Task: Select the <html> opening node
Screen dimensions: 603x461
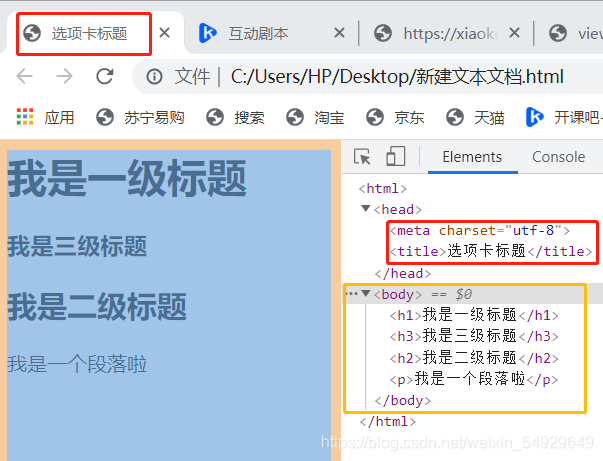Action: tap(383, 188)
